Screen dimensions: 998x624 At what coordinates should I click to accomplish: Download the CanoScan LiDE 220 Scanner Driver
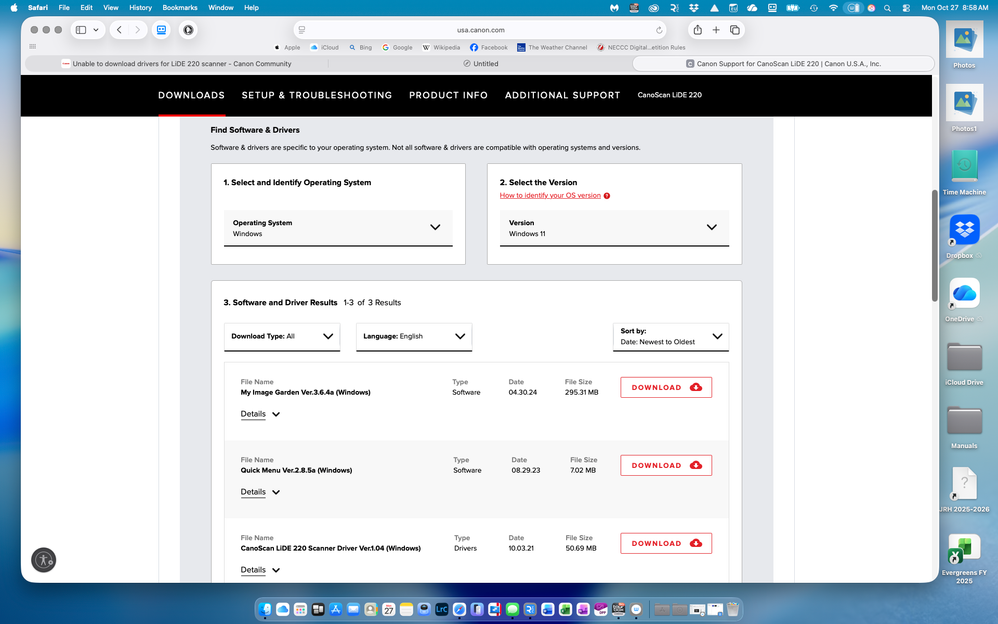(x=666, y=543)
